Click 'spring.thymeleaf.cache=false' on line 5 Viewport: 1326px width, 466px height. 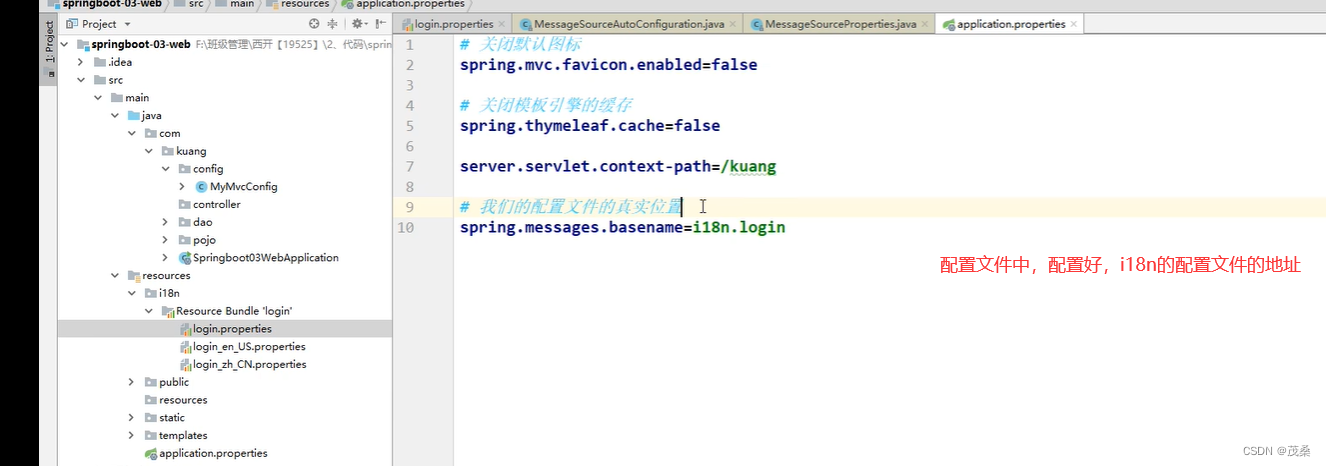[590, 125]
